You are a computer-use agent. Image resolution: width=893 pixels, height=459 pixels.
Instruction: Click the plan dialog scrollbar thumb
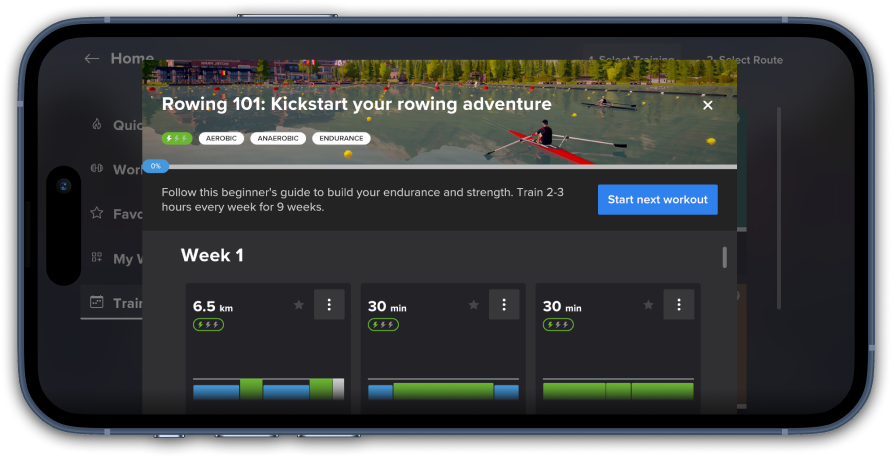pos(724,257)
